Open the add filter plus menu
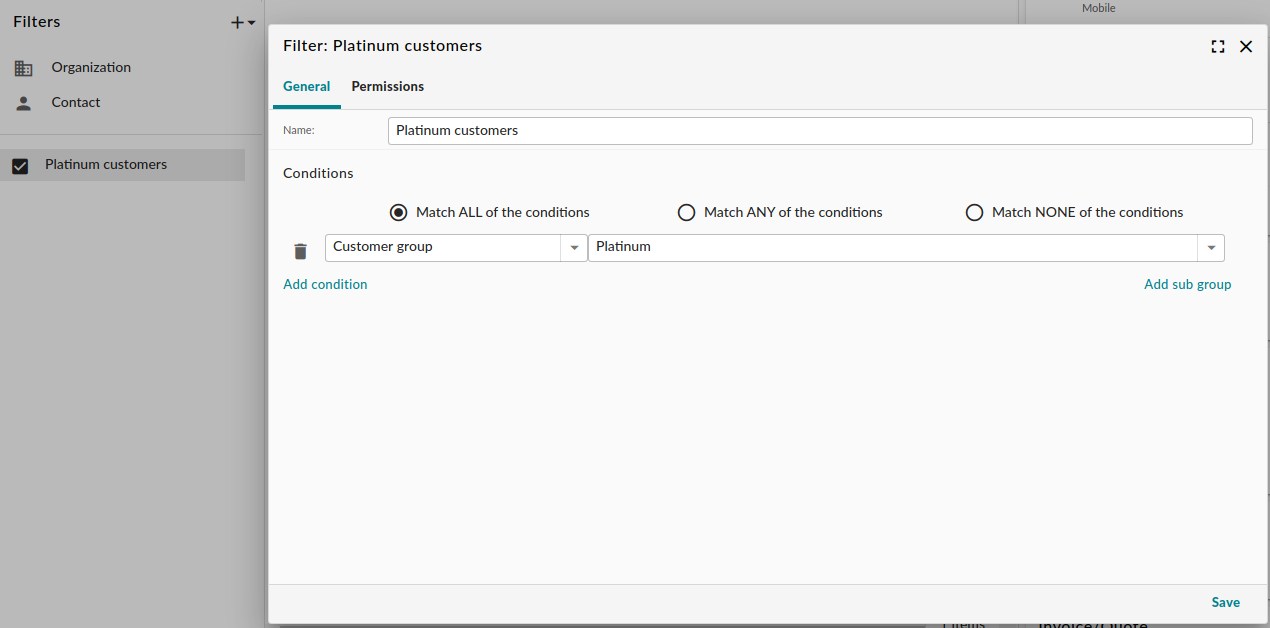The width and height of the screenshot is (1270, 628). (242, 22)
